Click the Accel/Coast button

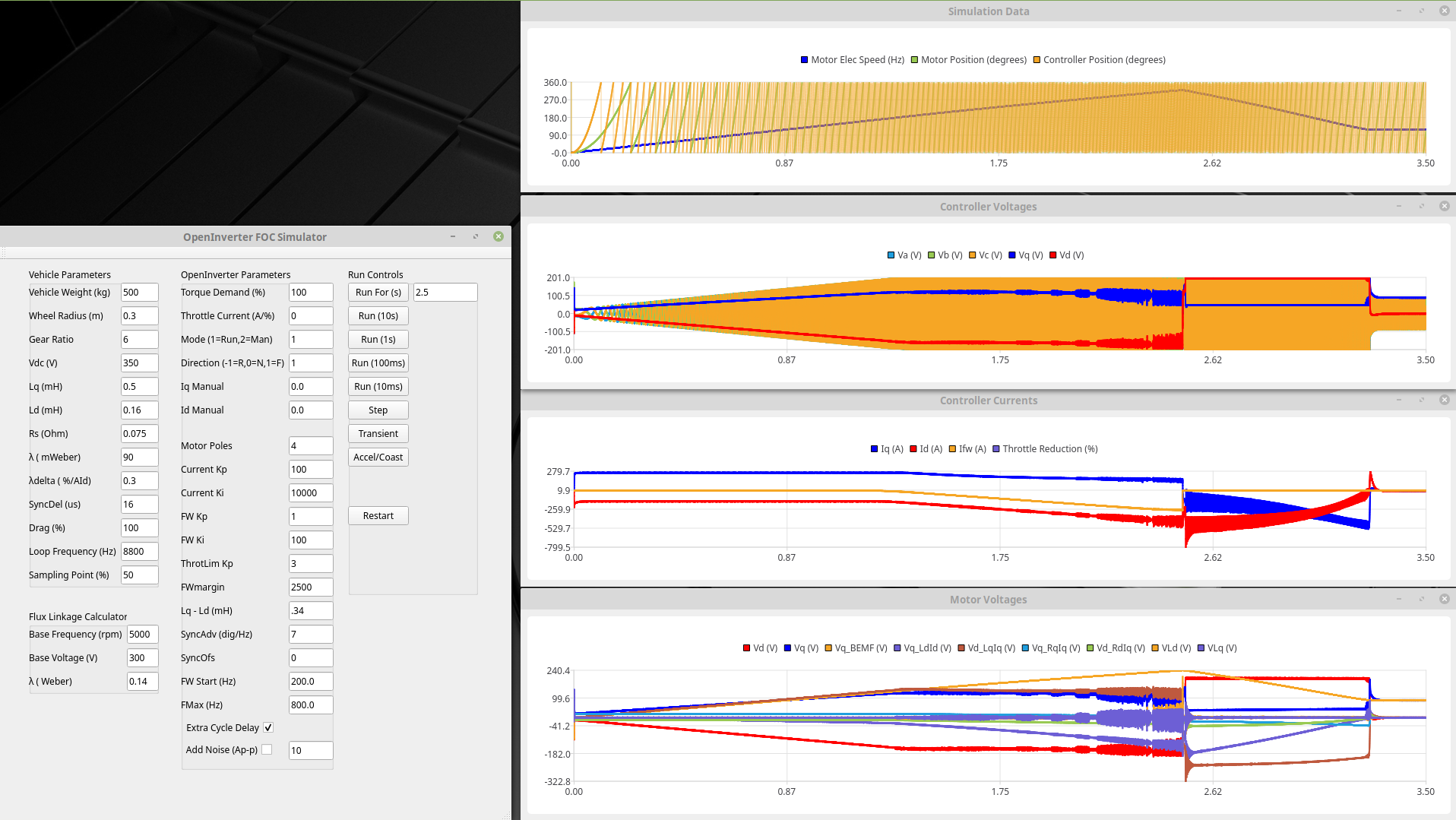click(378, 457)
